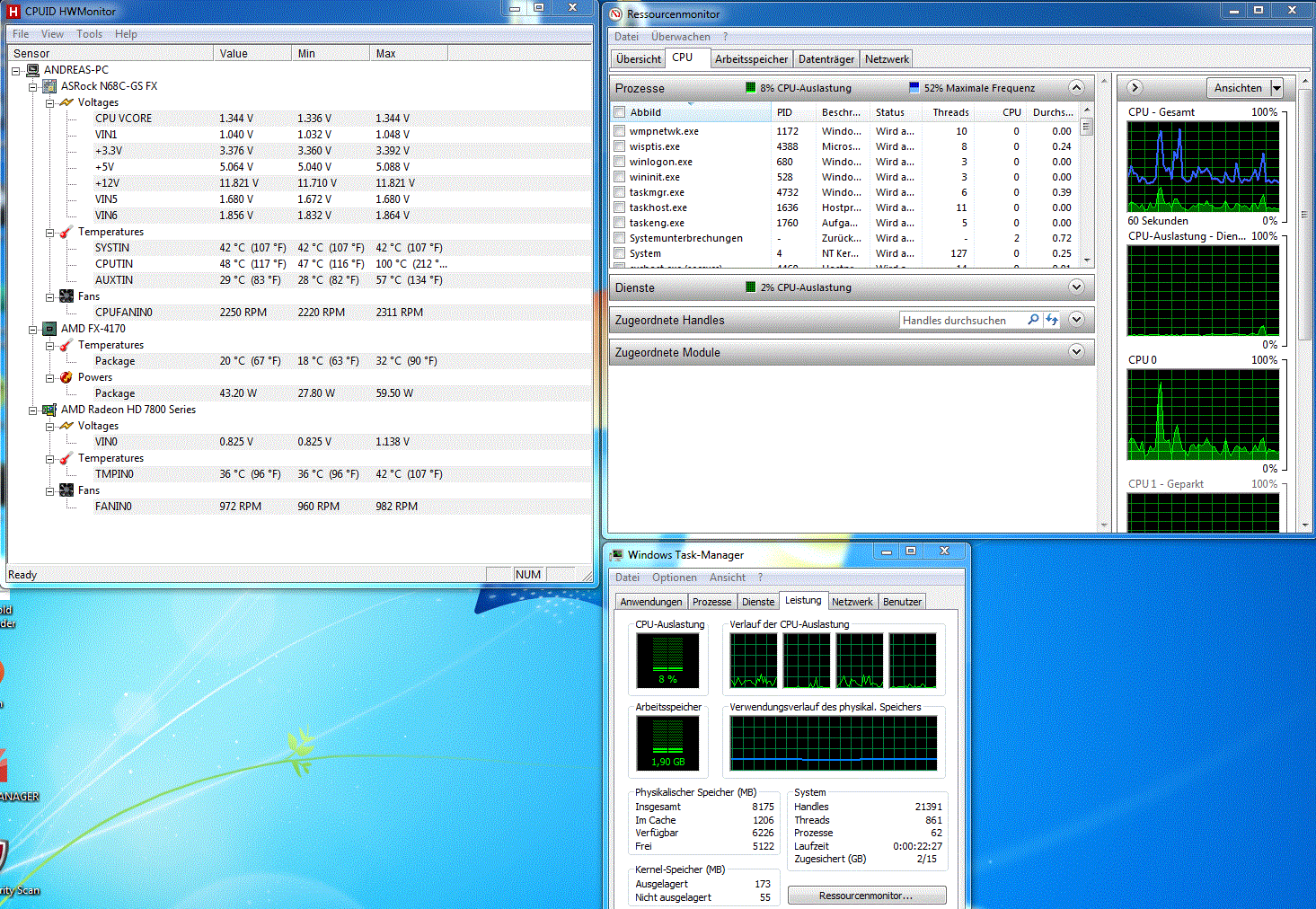This screenshot has height=909, width=1316.
Task: Check the wisptis.exe process checkbox
Action: [620, 146]
